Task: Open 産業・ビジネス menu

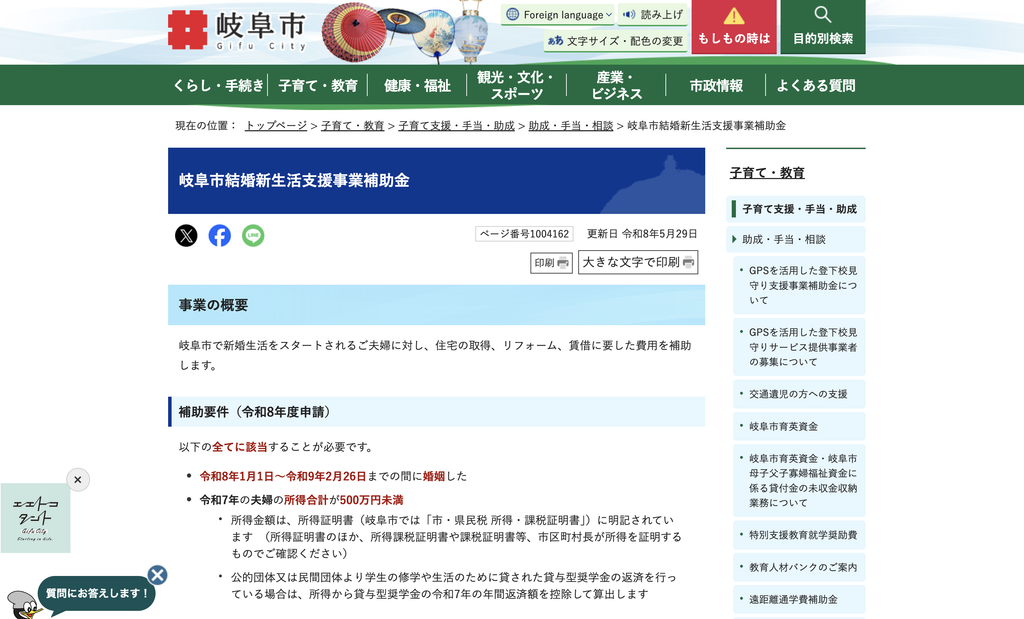Action: 616,86
